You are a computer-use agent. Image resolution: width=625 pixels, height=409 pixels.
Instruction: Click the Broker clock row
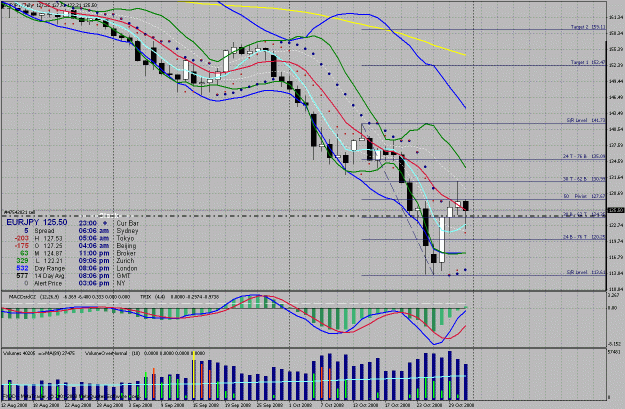tap(107, 253)
